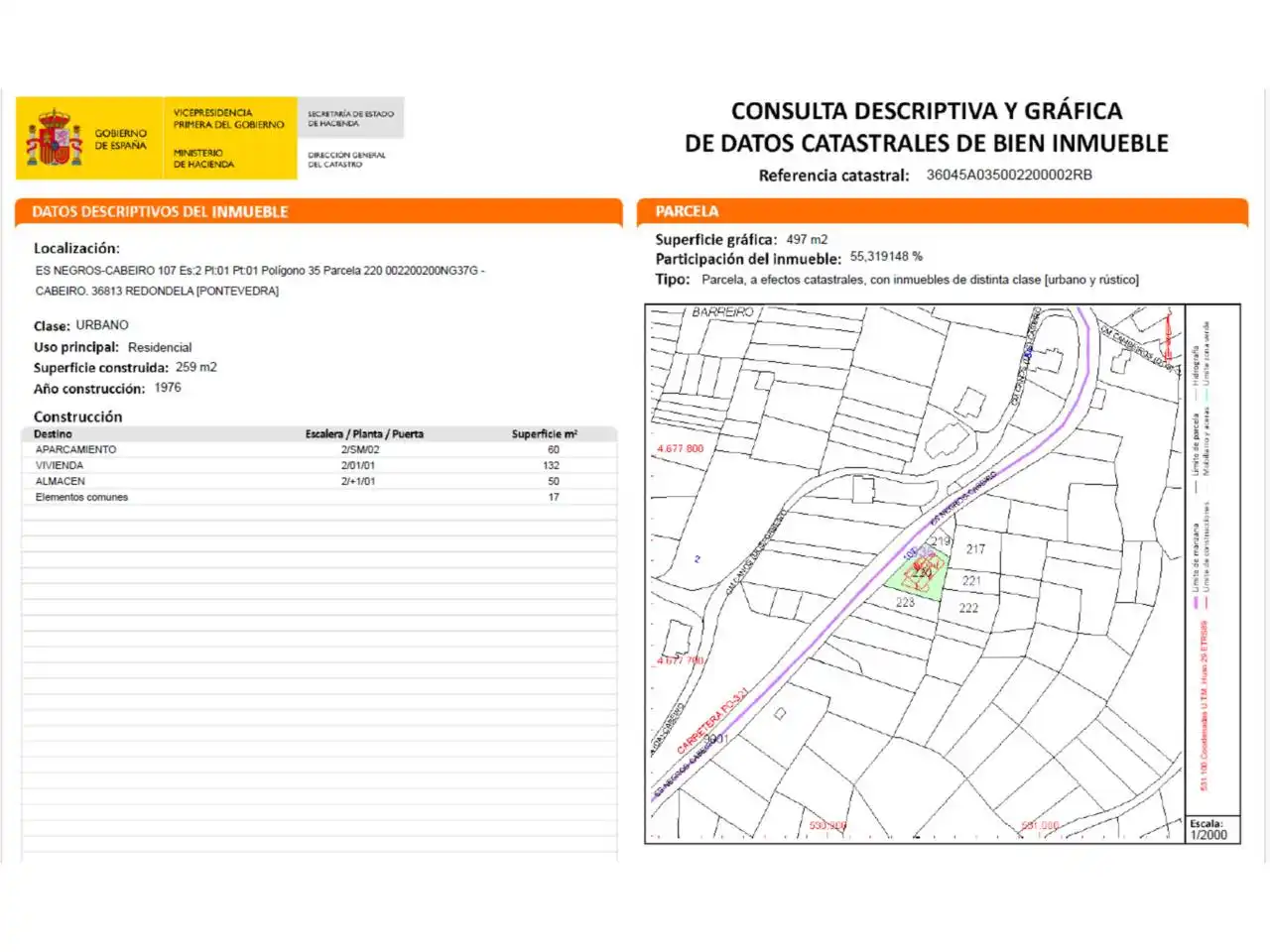
Task: Click the north arrow on the map
Action: point(1170,338)
